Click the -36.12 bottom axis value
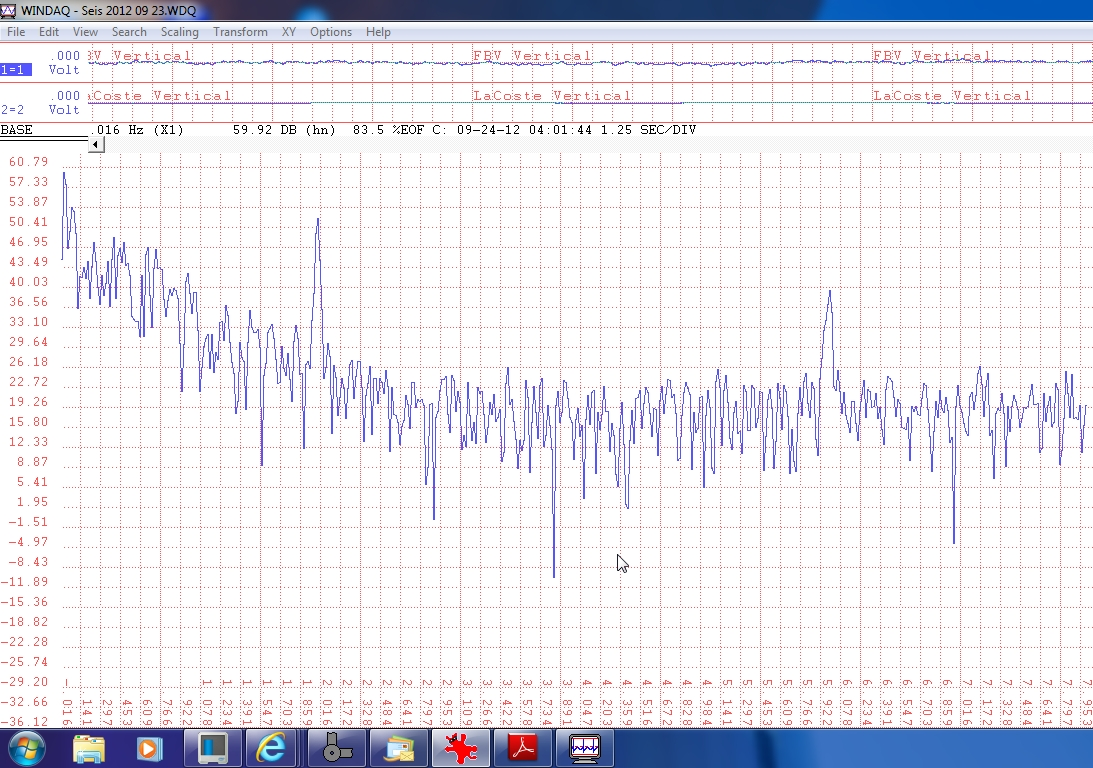Screen dimensions: 1093x768 (x=25, y=721)
